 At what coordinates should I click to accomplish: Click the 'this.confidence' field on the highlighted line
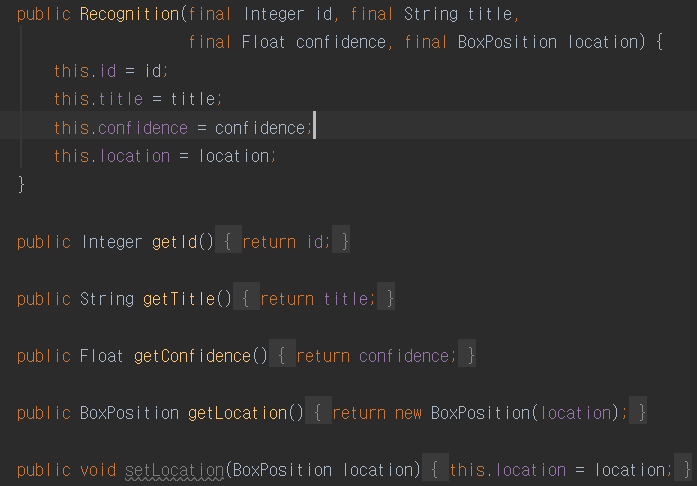(121, 128)
